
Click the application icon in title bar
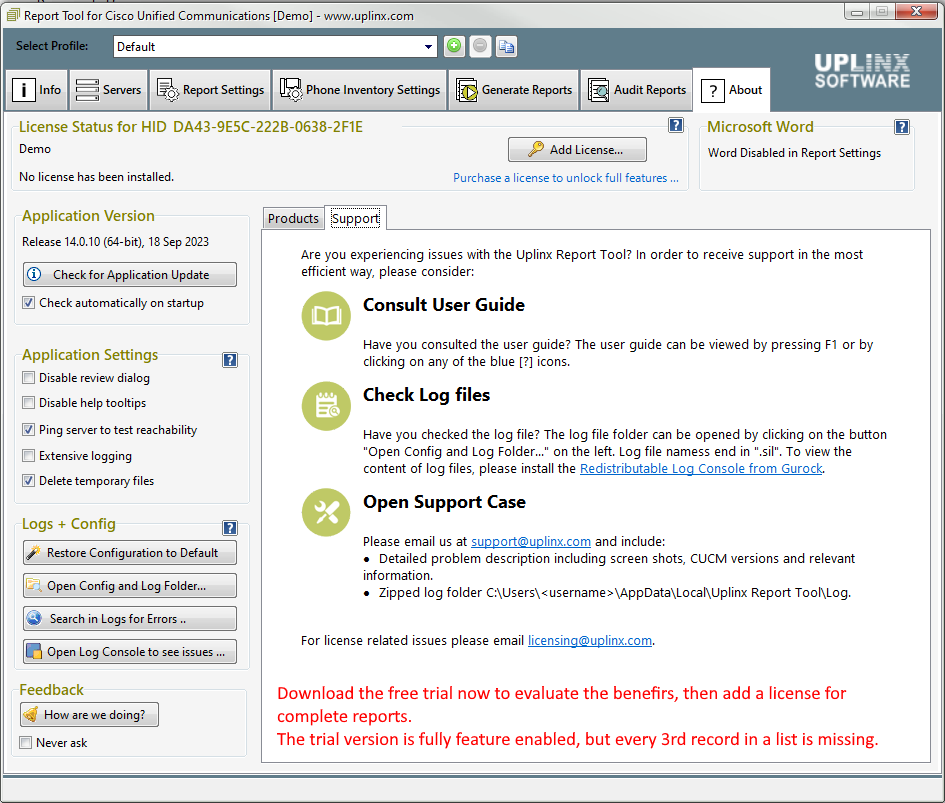point(13,14)
